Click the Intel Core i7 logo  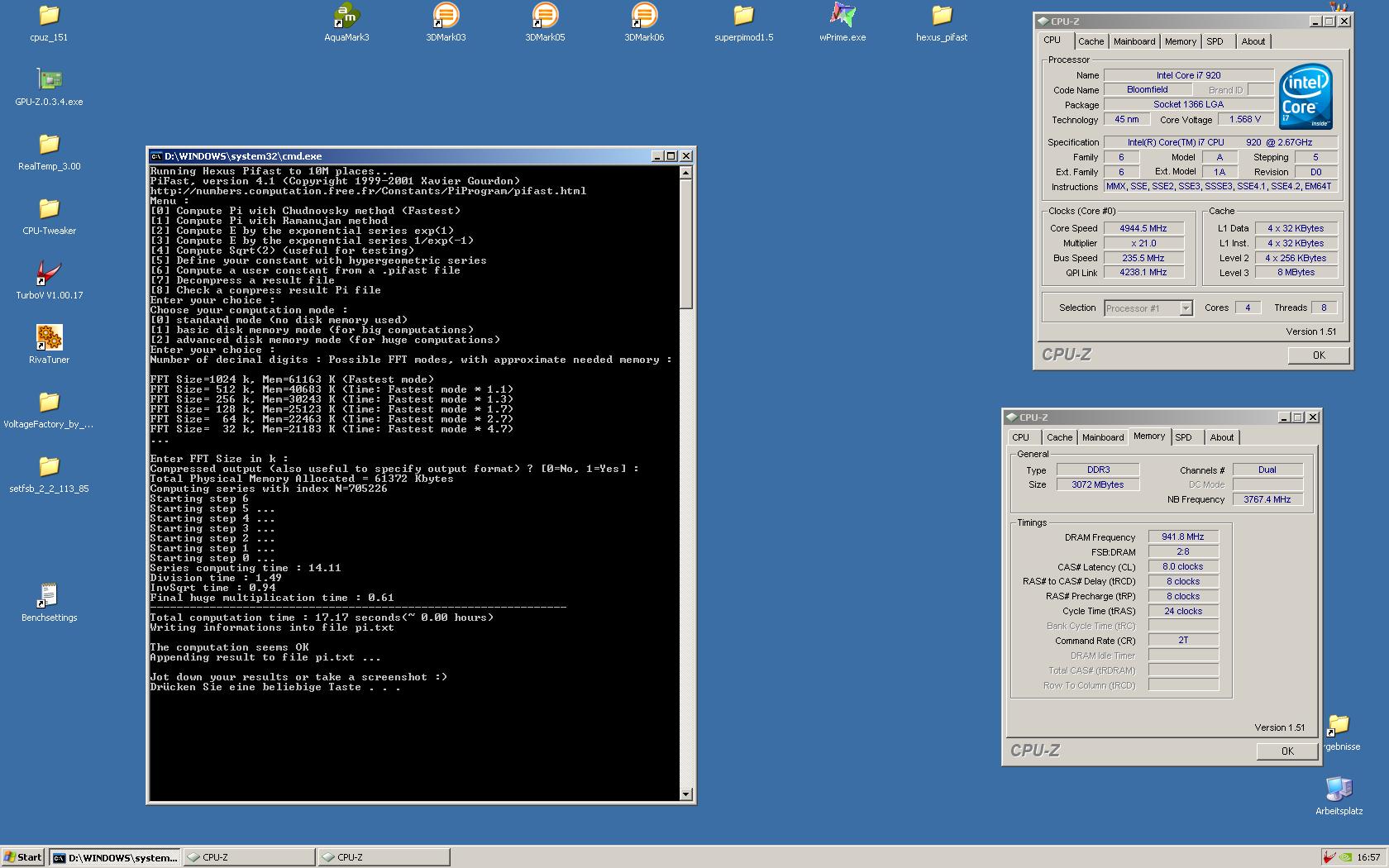pyautogui.click(x=1306, y=97)
